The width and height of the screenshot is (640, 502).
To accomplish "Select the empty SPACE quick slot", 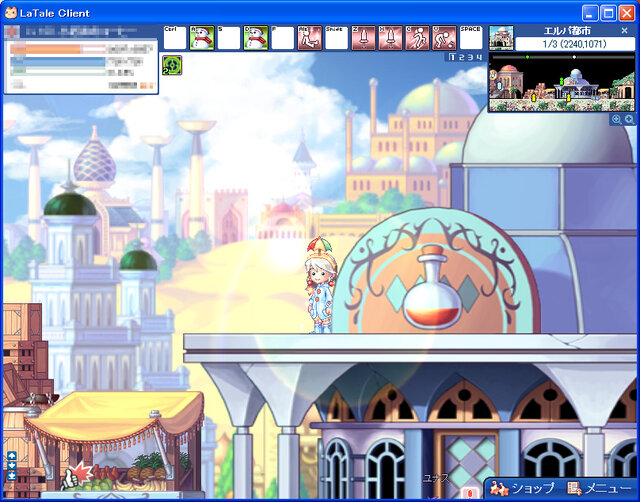I will (471, 38).
